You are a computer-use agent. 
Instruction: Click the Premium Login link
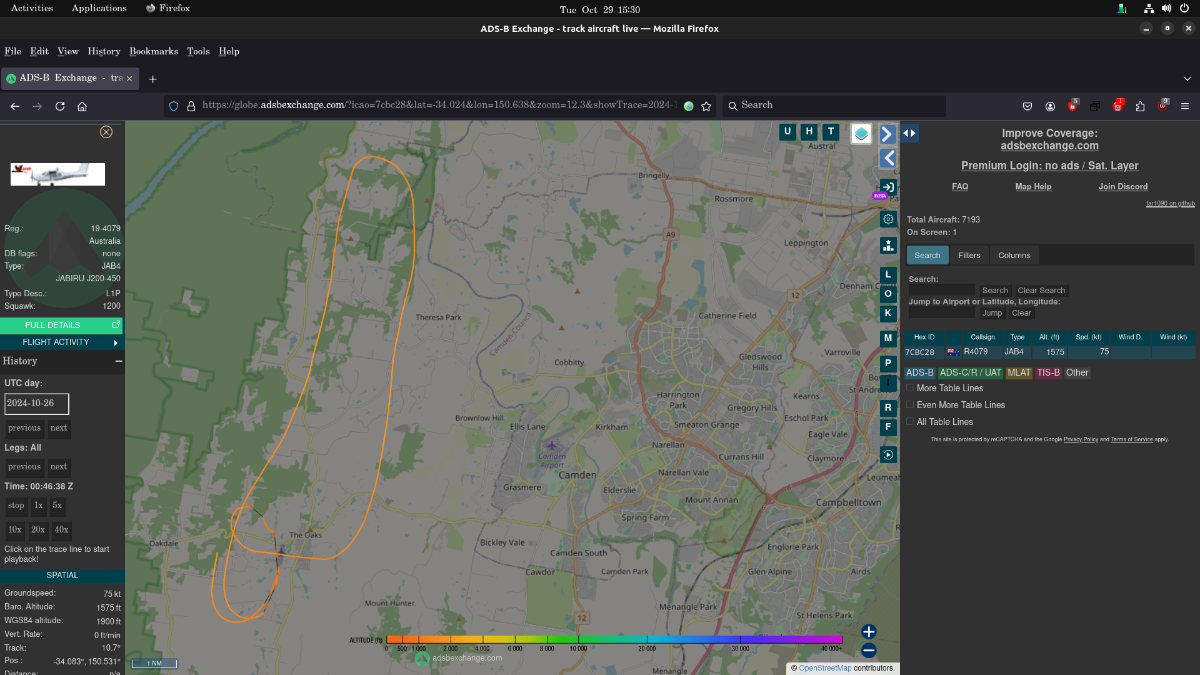click(x=1050, y=165)
